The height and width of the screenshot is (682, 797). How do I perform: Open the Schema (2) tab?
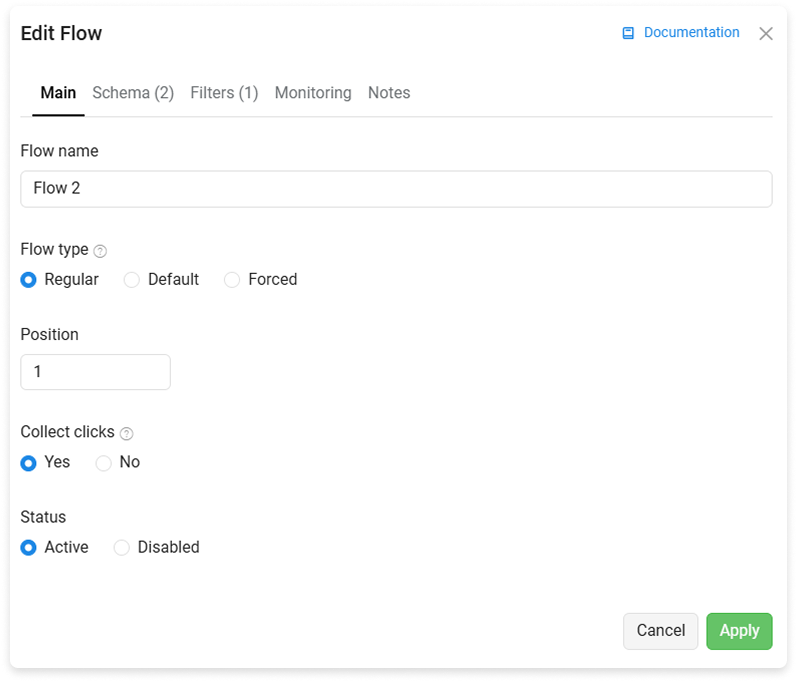[x=133, y=93]
